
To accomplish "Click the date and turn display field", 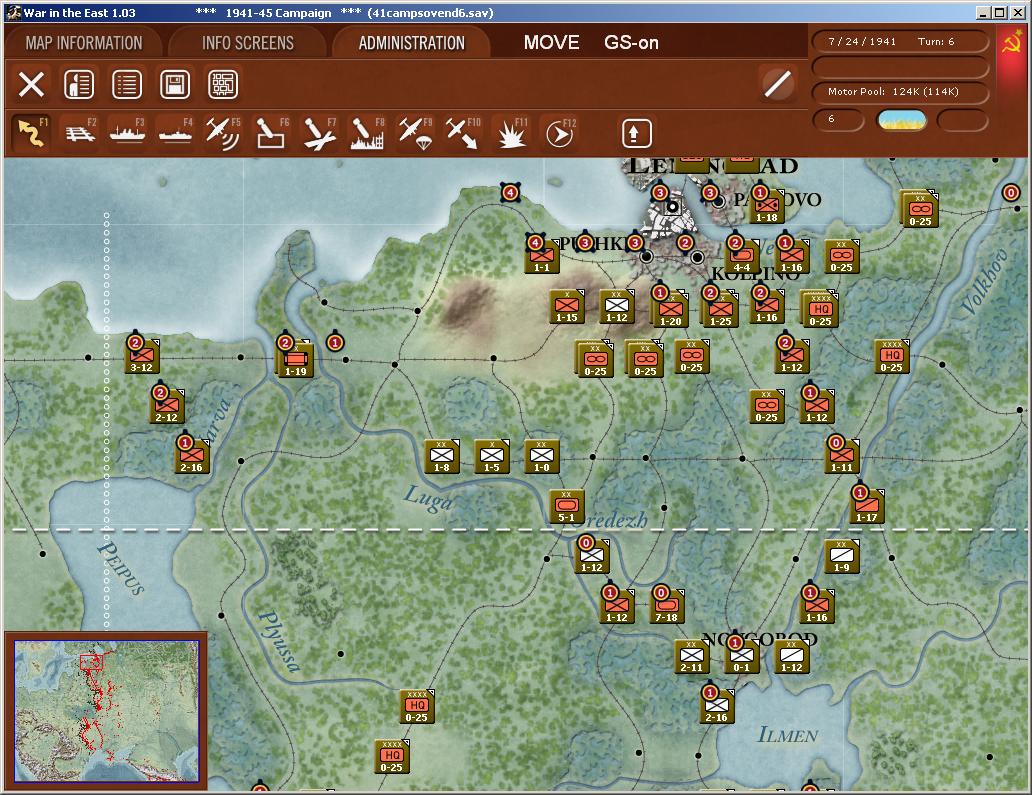I will click(x=900, y=41).
